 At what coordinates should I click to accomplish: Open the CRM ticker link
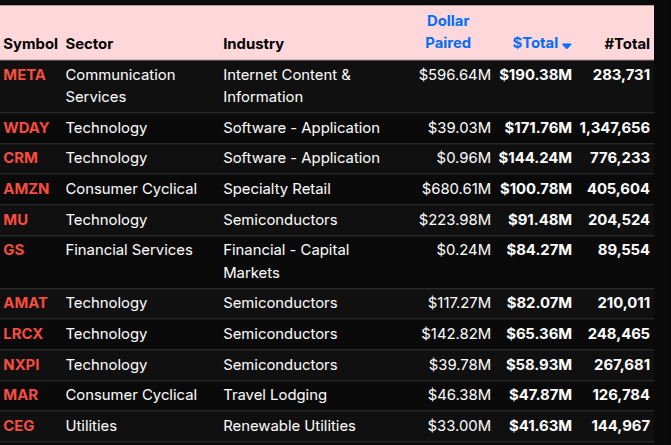click(x=21, y=158)
